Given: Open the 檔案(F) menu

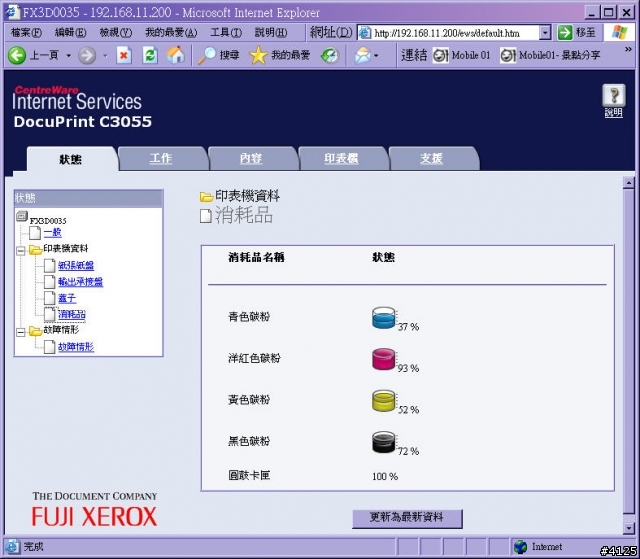Looking at the screenshot, I should pos(27,33).
